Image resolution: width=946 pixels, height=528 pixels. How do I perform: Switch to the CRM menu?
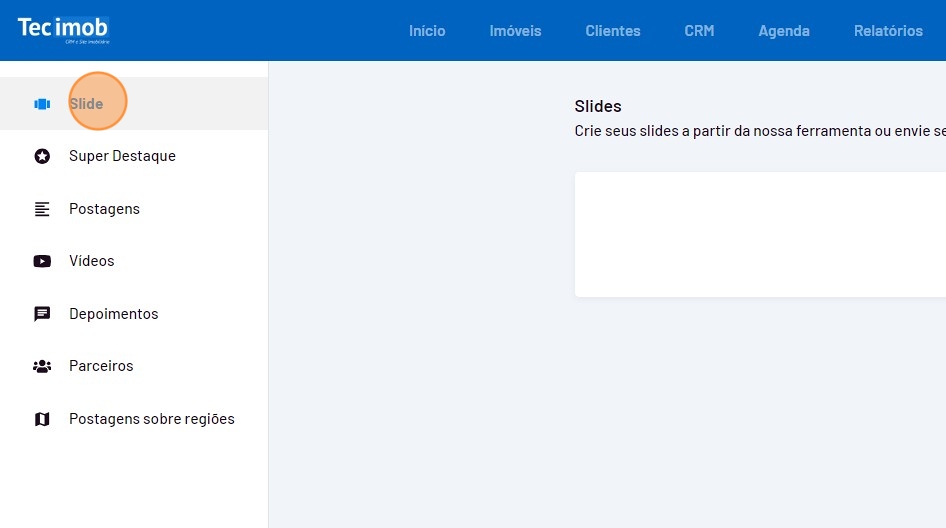[699, 31]
